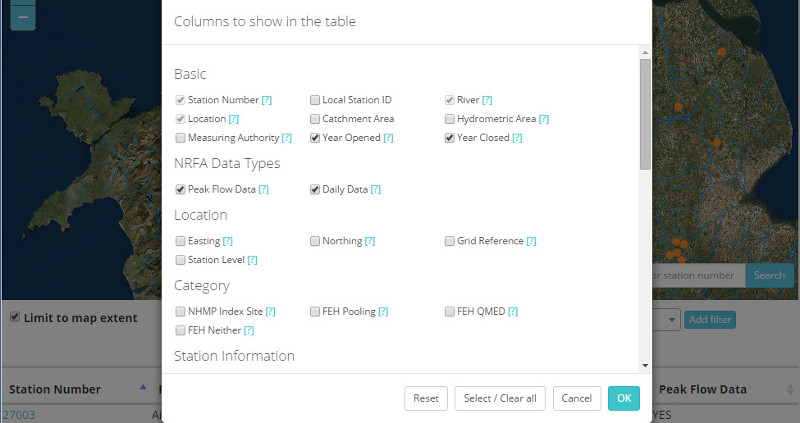
Task: Show help tooltip for River column
Action: coord(487,100)
